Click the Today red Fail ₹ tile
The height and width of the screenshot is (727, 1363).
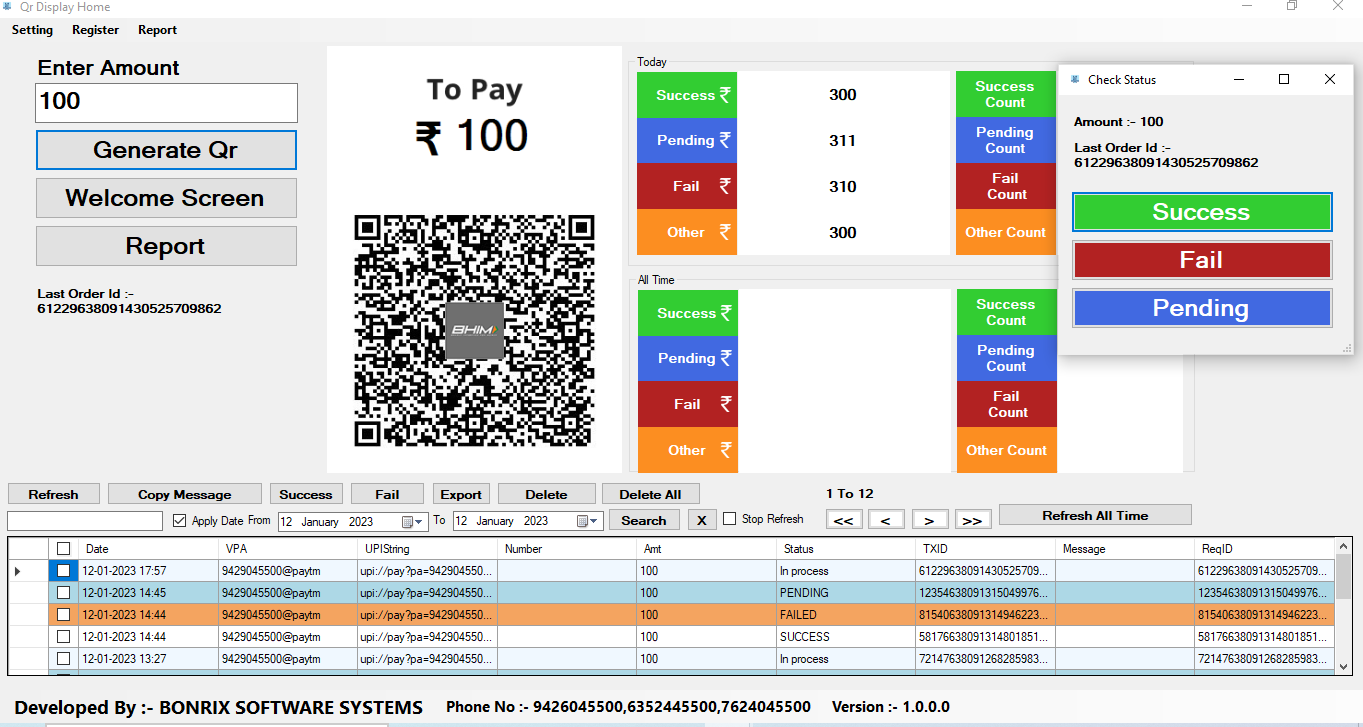pos(687,186)
